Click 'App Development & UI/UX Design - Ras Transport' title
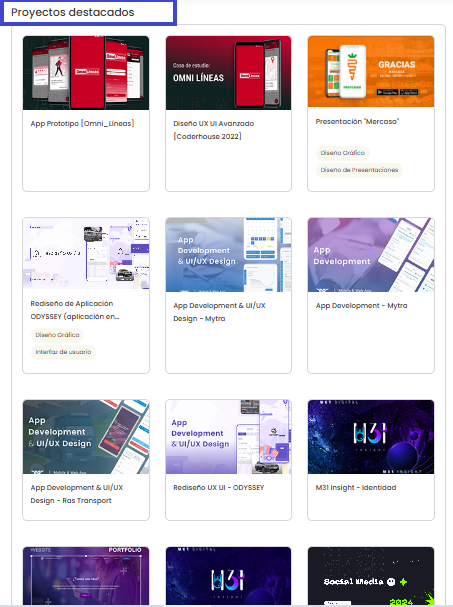Screen dimensions: 453x607 pos(77,494)
